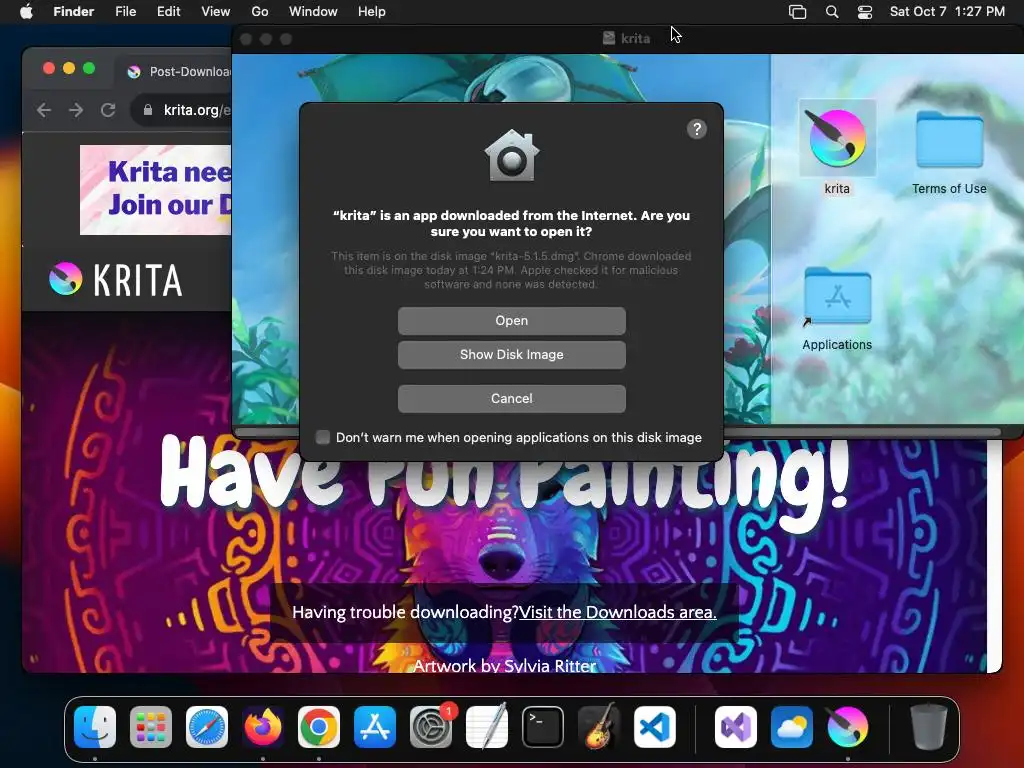Open the krita app from the dialog
Viewport: 1024px width, 768px height.
[511, 321]
